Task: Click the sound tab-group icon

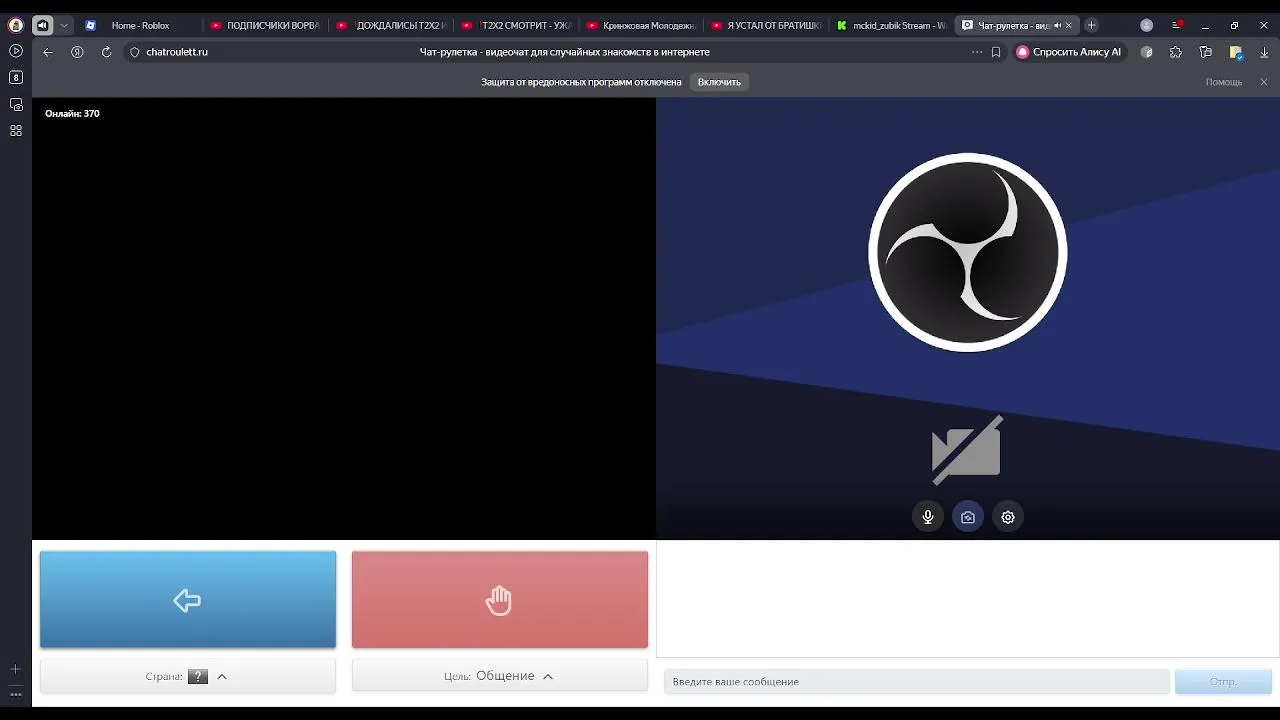Action: coord(42,25)
